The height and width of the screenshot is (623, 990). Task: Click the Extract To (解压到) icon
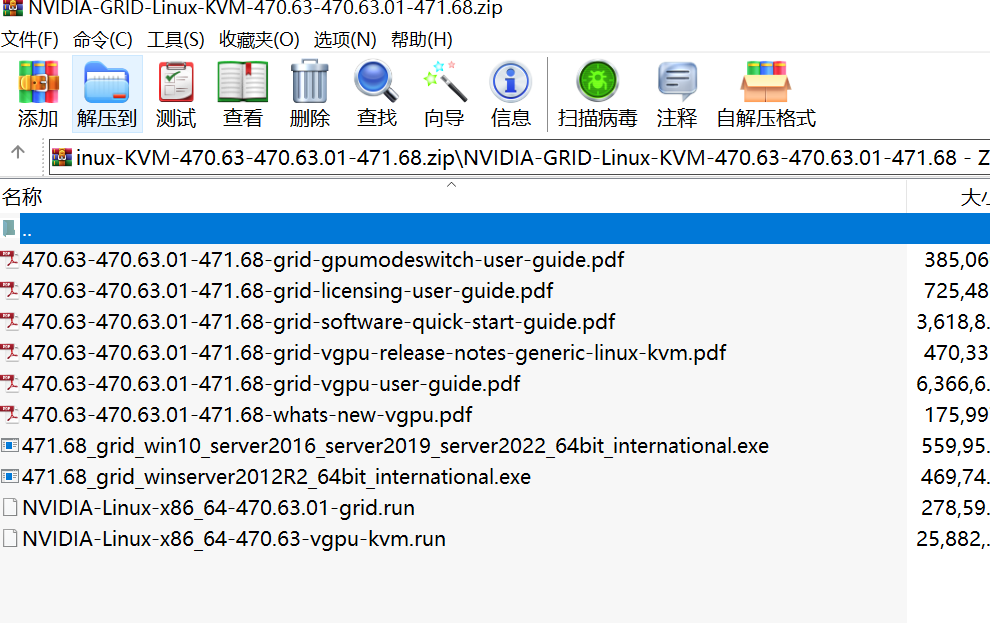point(107,82)
